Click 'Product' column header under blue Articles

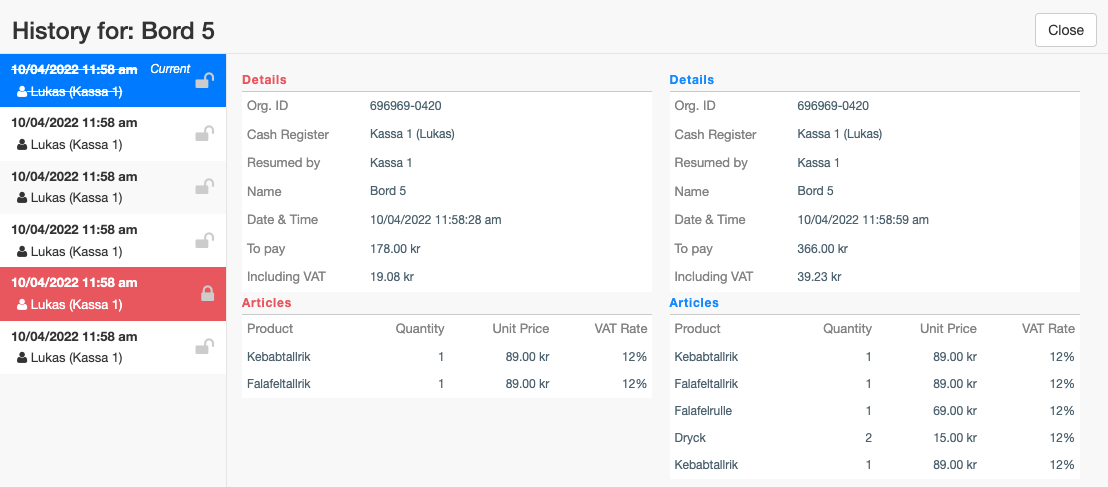pyautogui.click(x=697, y=329)
